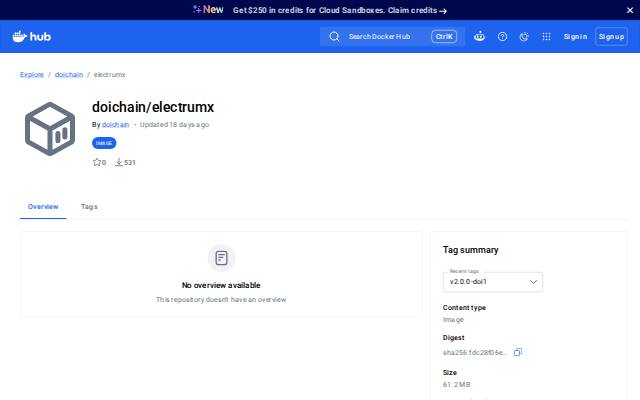Toggle the theme appearance icon
Image resolution: width=640 pixels, height=400 pixels.
pyautogui.click(x=524, y=37)
